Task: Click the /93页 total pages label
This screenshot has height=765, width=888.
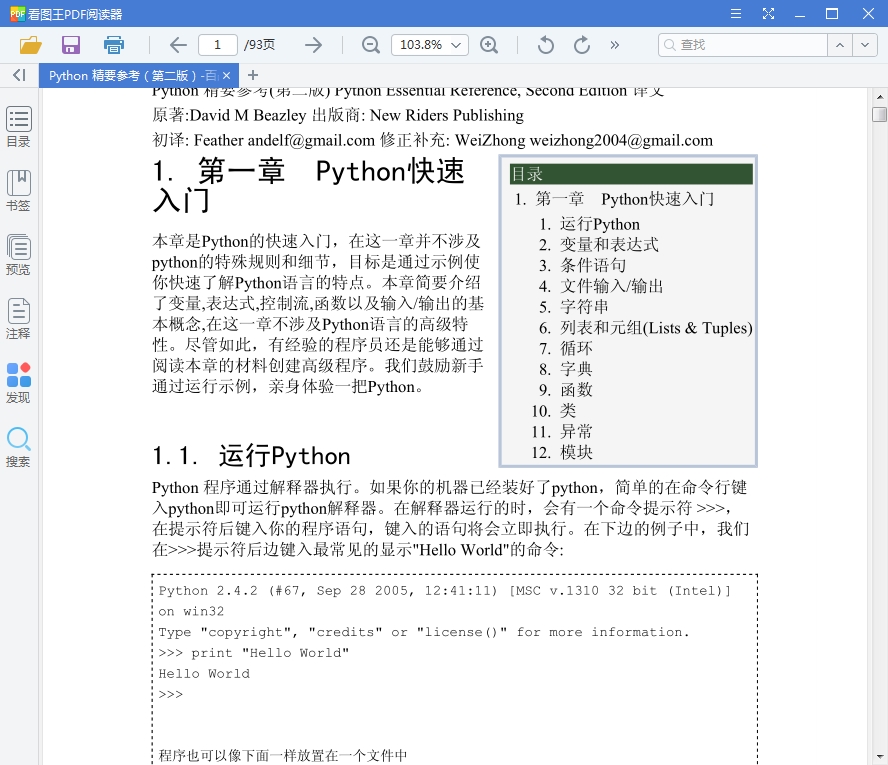Action: pyautogui.click(x=259, y=45)
